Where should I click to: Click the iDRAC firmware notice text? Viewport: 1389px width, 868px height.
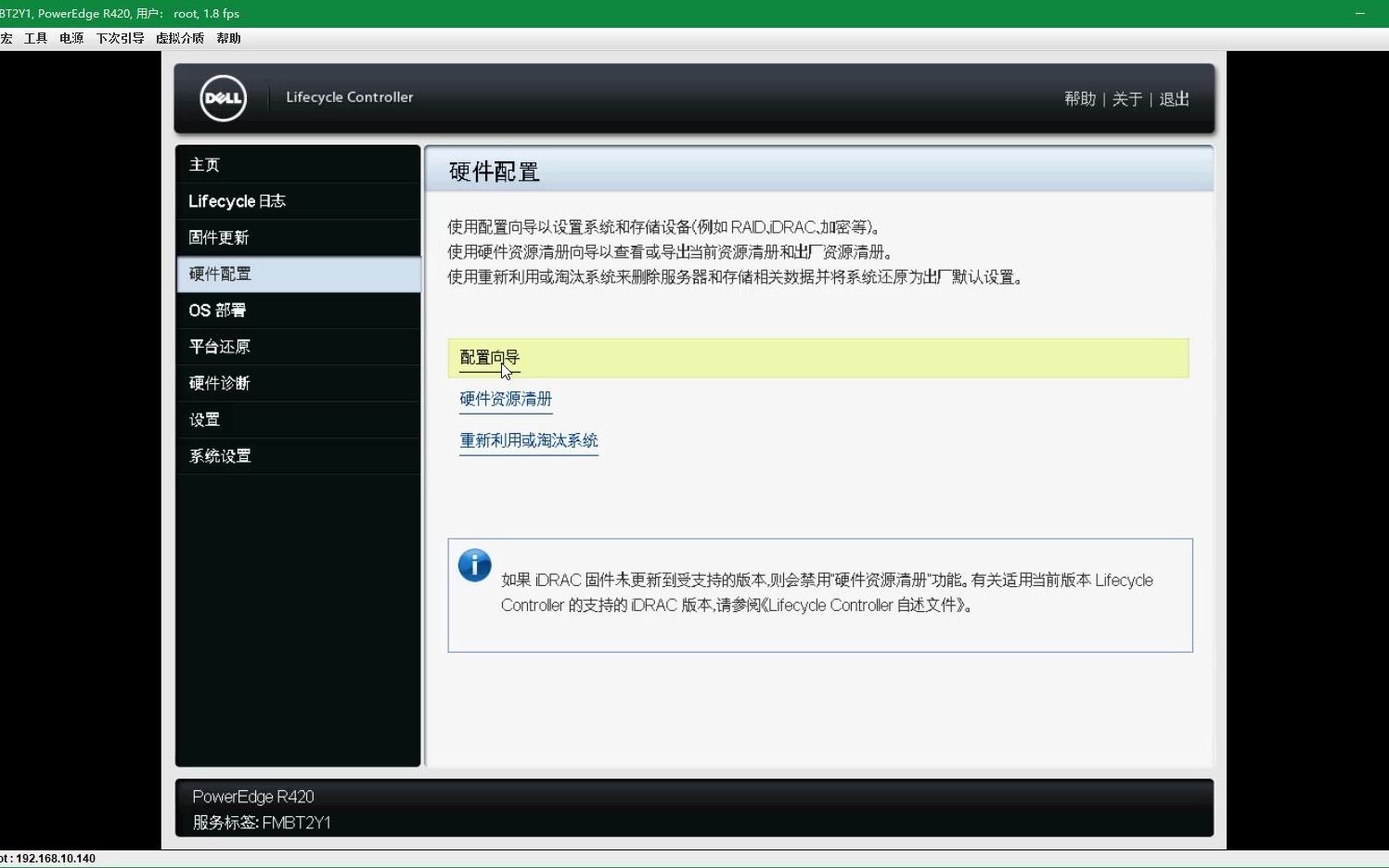tap(828, 593)
